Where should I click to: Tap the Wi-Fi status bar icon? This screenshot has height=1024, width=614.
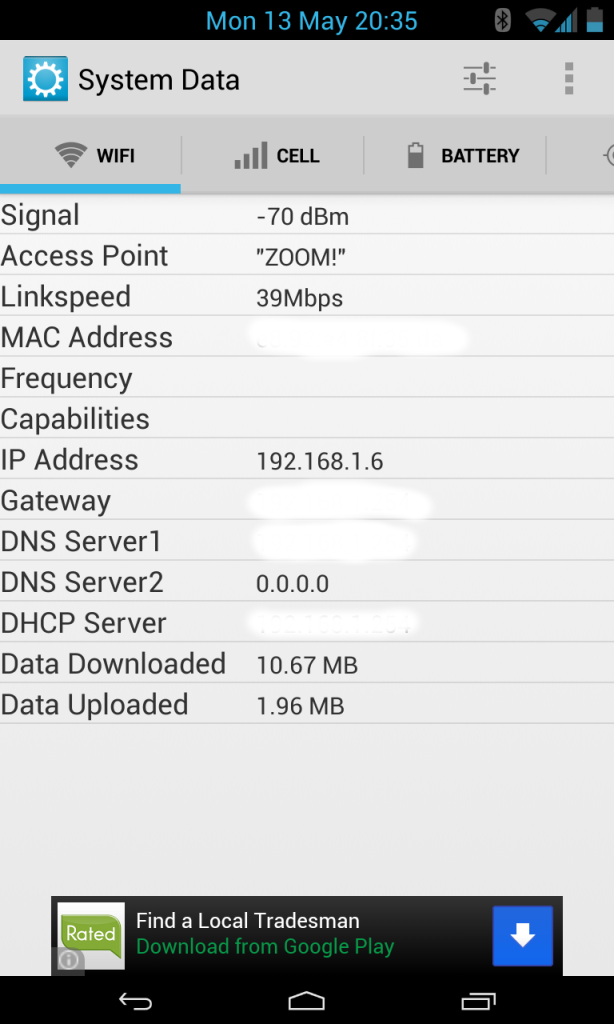(x=540, y=20)
